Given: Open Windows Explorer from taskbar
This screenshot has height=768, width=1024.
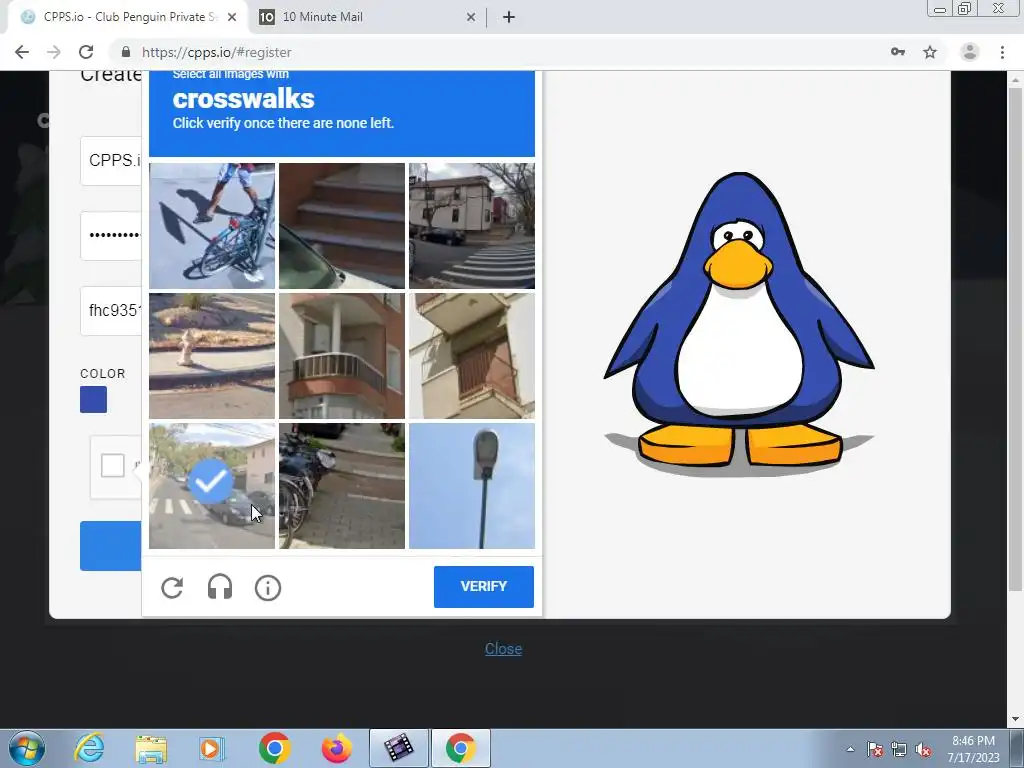Looking at the screenshot, I should pos(151,748).
